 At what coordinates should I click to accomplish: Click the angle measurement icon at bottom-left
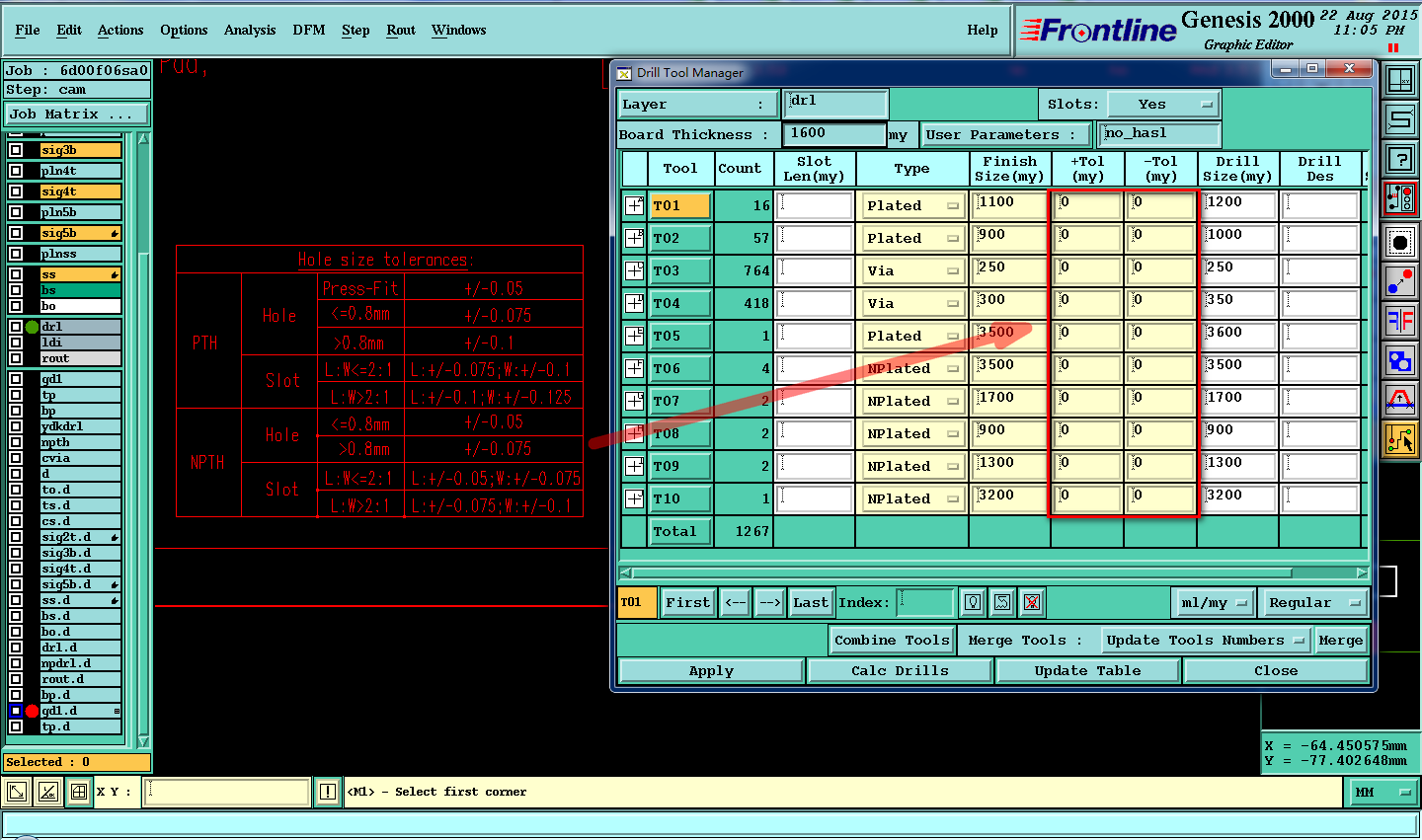point(47,792)
